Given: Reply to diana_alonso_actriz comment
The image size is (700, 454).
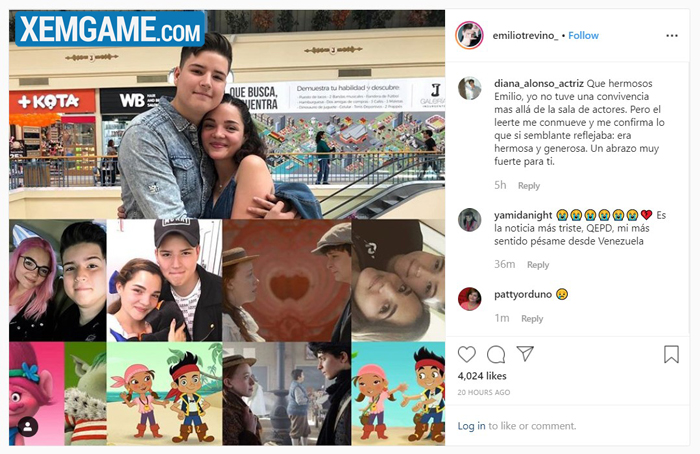Looking at the screenshot, I should click(x=529, y=186).
